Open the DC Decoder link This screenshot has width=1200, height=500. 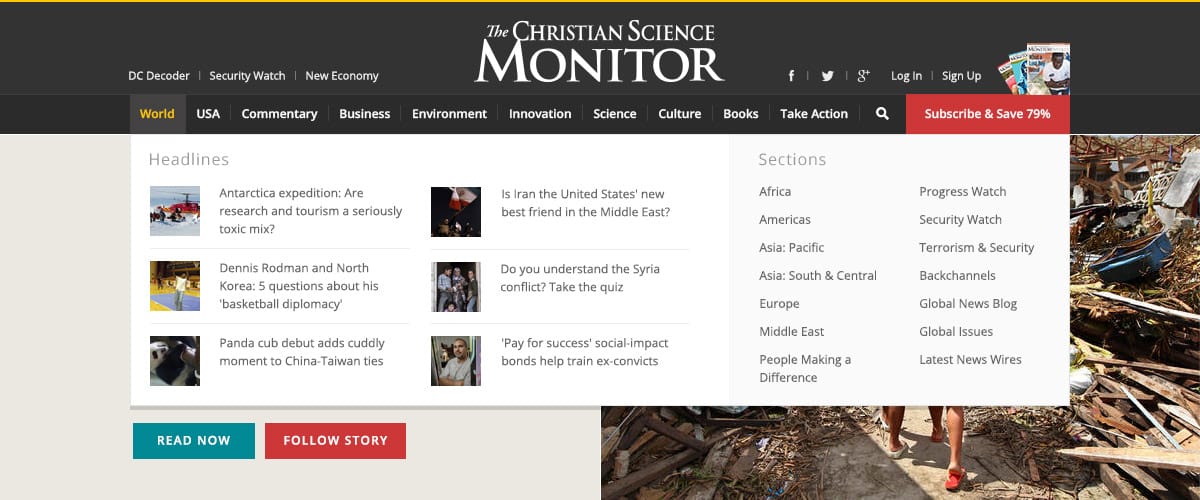point(158,76)
